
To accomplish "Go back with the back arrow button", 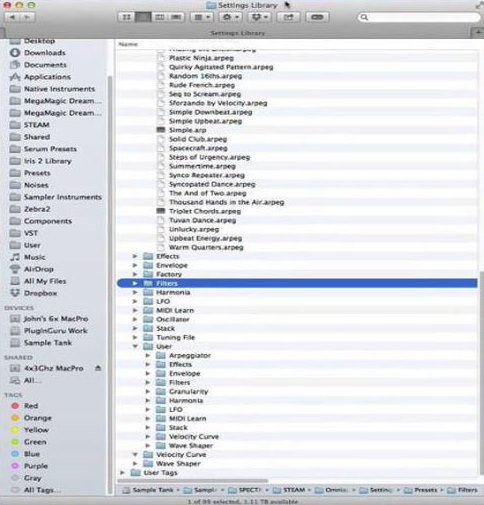I will [12, 17].
